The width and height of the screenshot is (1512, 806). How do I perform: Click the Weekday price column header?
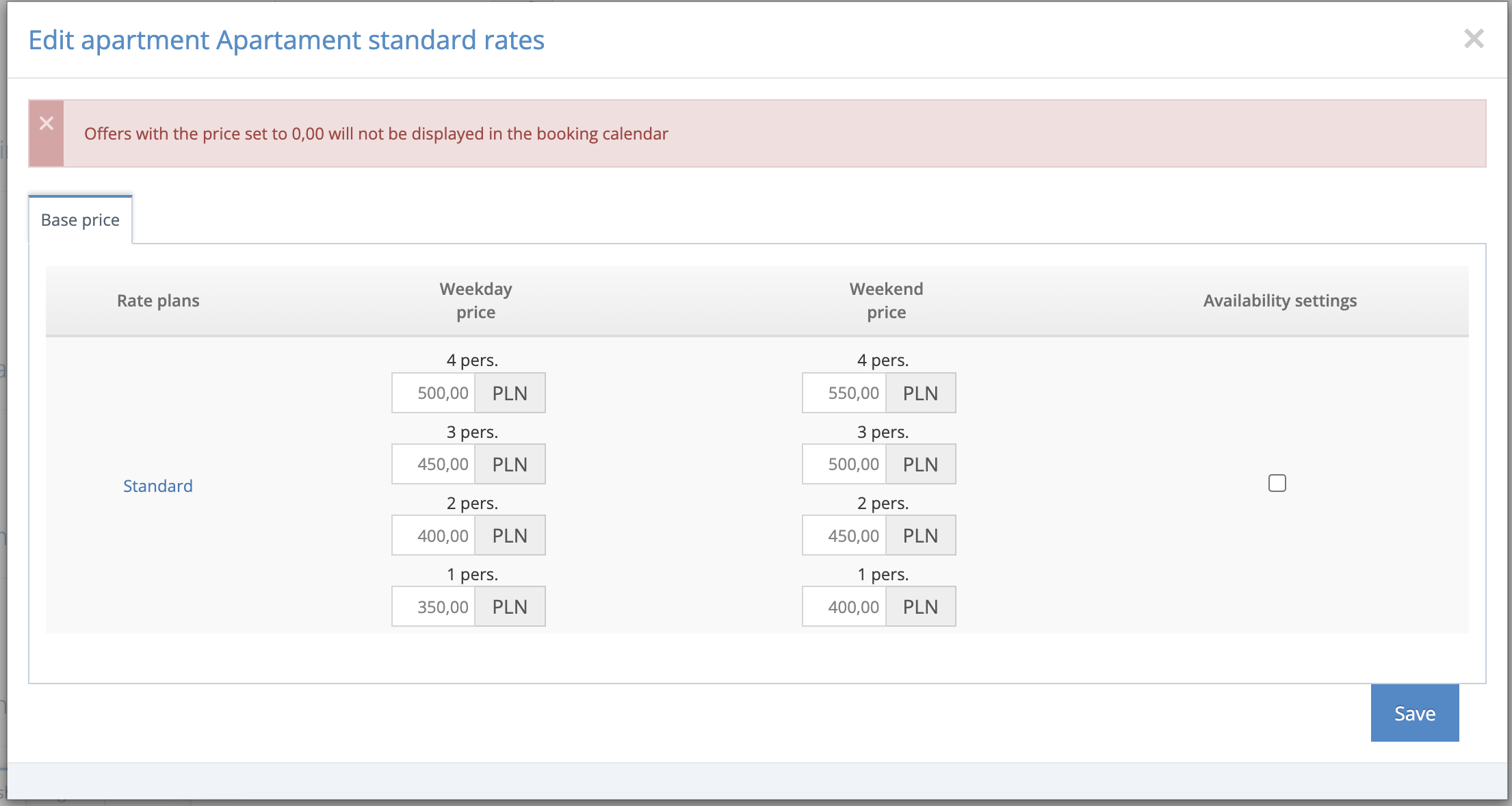coord(475,300)
